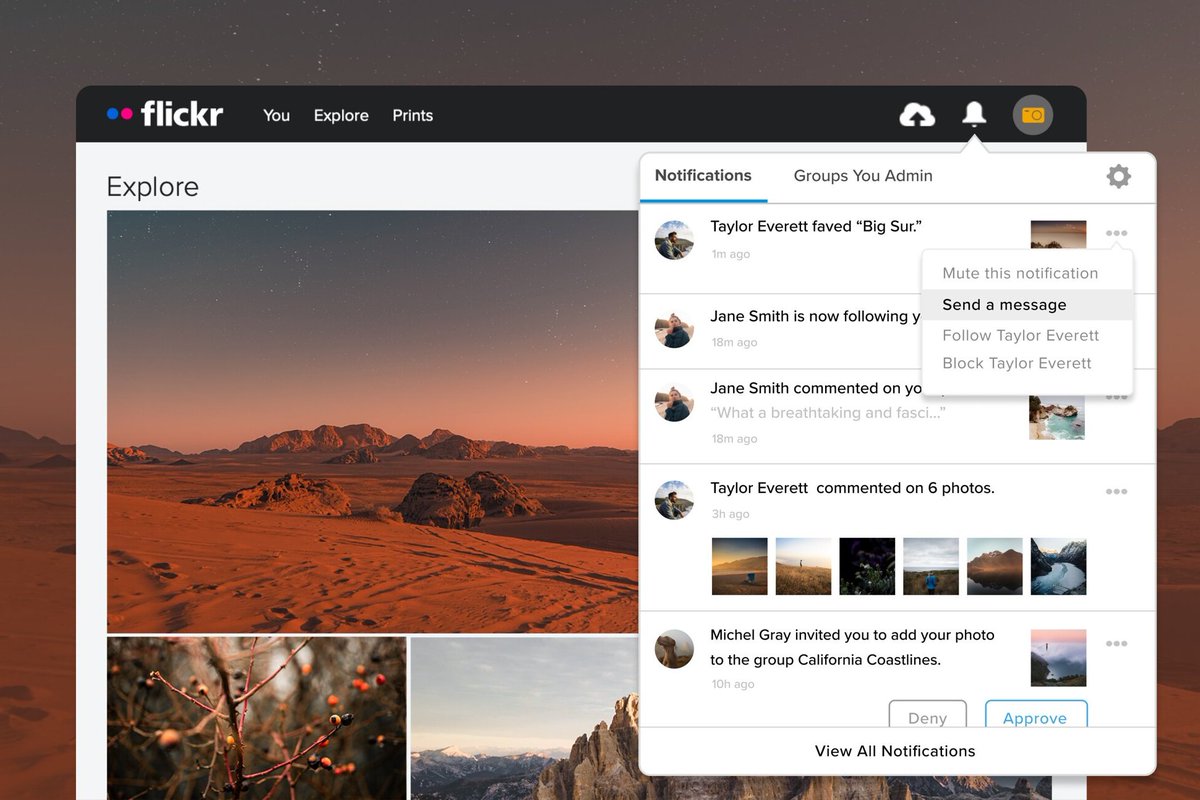Open options menu for Taylor Everett's comments notification
Image resolution: width=1200 pixels, height=800 pixels.
click(1116, 491)
